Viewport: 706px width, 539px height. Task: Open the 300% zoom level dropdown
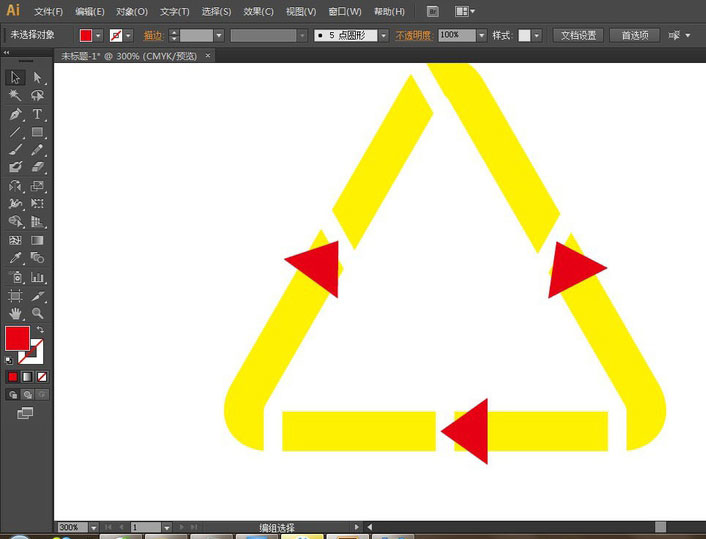(x=94, y=527)
